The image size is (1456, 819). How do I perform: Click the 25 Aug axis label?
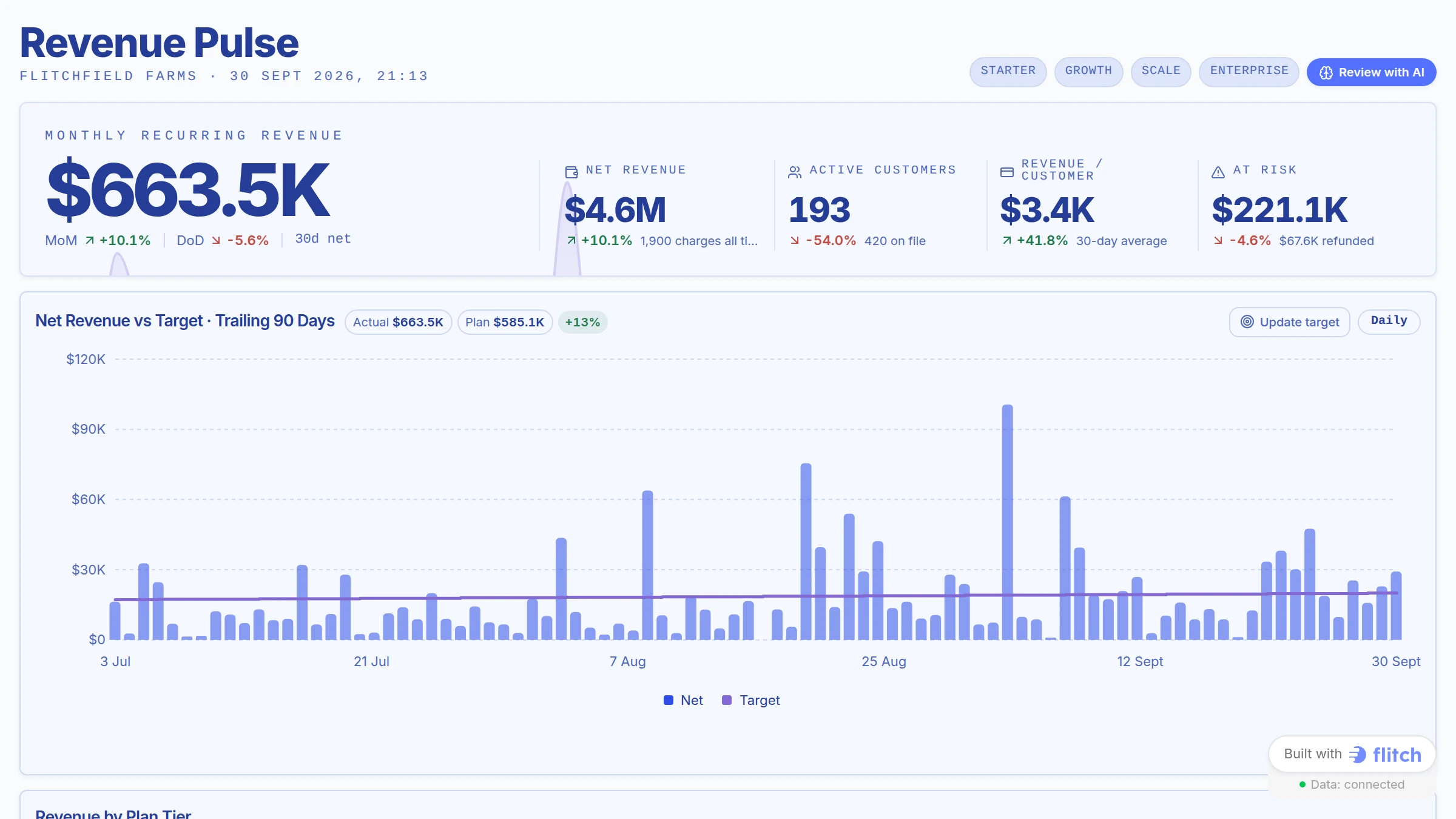pos(884,661)
